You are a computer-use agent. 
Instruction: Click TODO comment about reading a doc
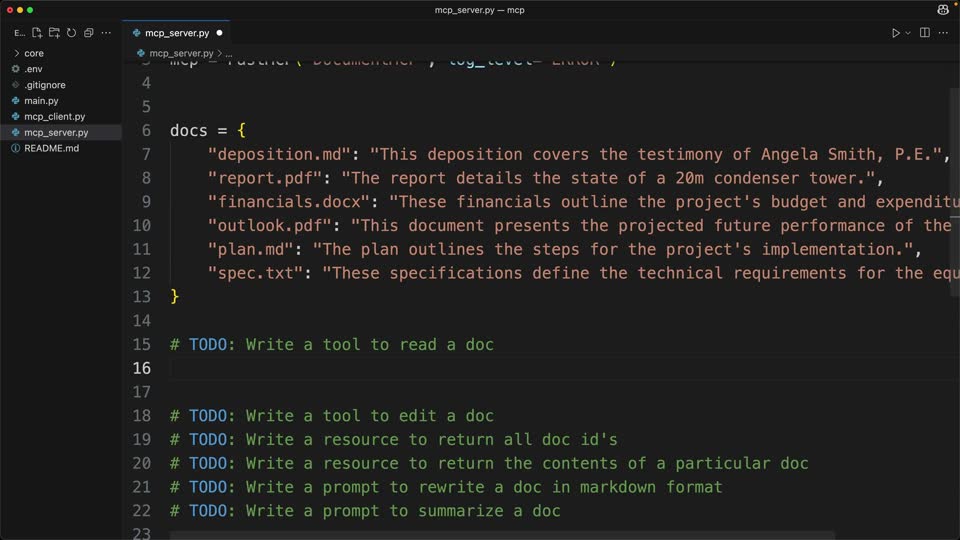click(331, 344)
